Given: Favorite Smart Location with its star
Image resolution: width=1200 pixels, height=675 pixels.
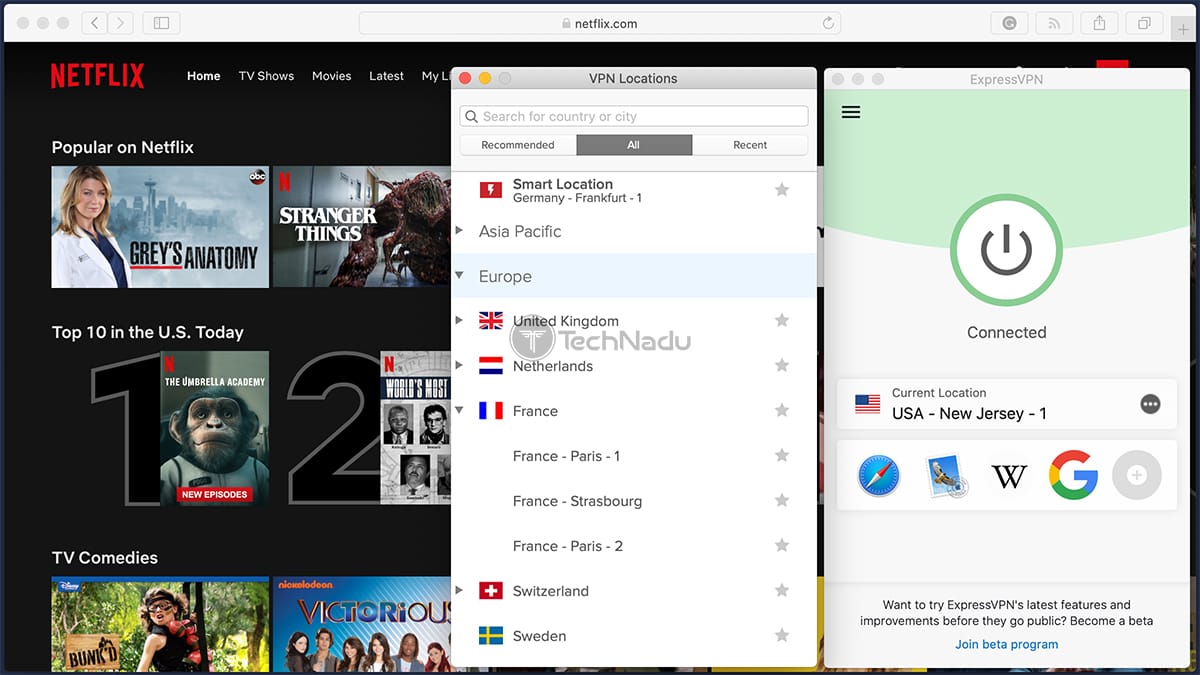Looking at the screenshot, I should [x=782, y=190].
